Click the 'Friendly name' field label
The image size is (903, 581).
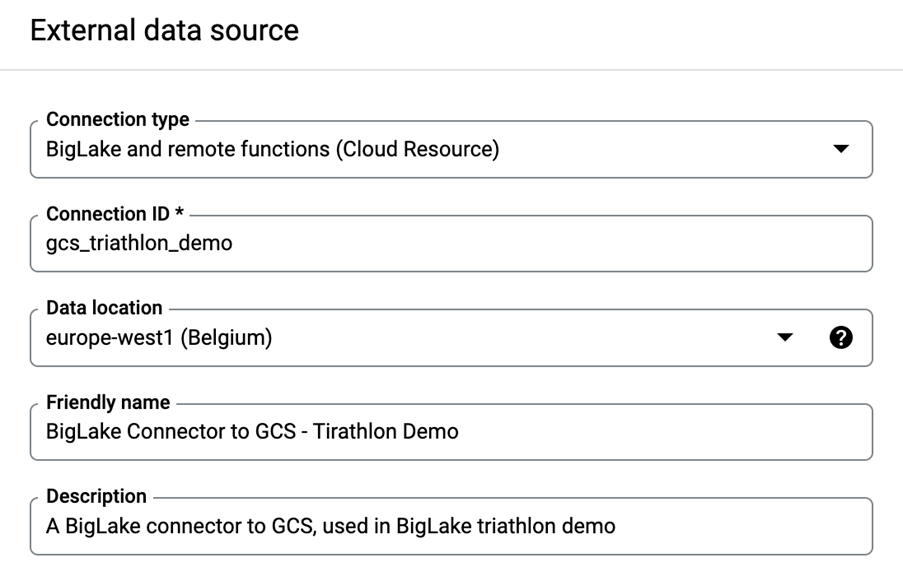[x=108, y=402]
